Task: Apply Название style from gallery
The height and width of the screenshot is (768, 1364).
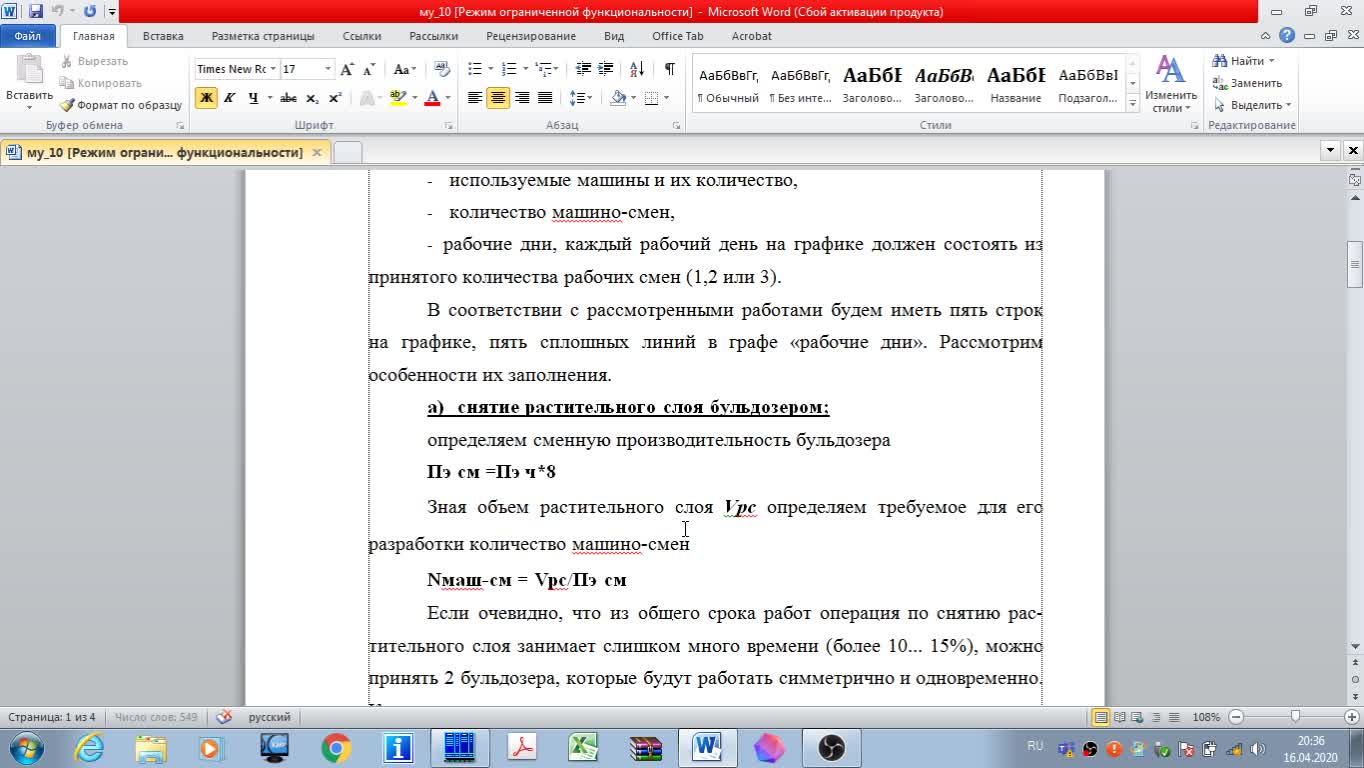Action: pyautogui.click(x=1016, y=84)
